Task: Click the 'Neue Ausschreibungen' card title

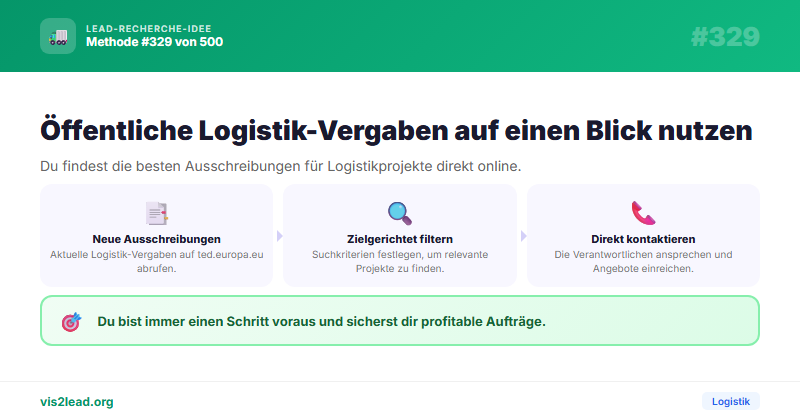Action: point(157,239)
